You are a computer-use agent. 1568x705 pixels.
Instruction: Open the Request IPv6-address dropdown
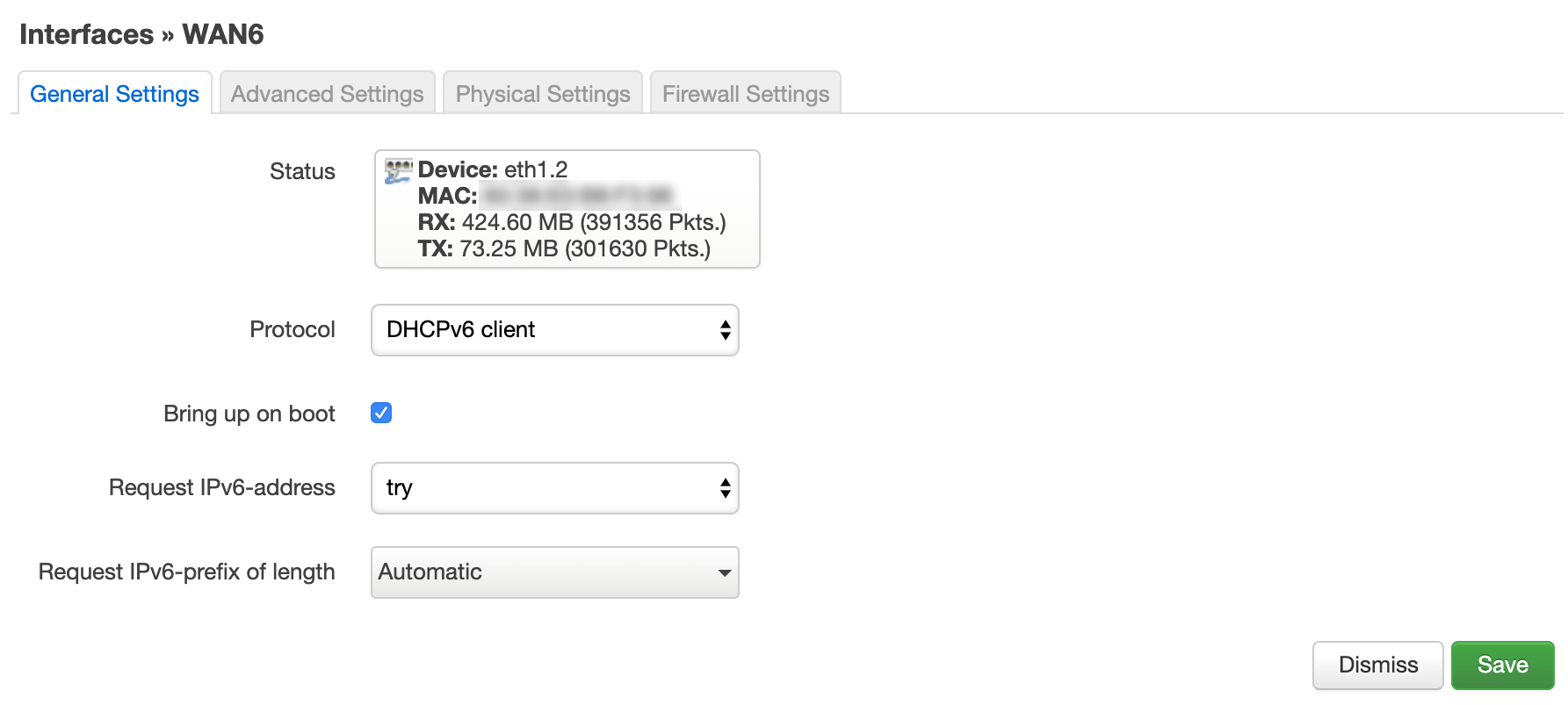tap(555, 488)
